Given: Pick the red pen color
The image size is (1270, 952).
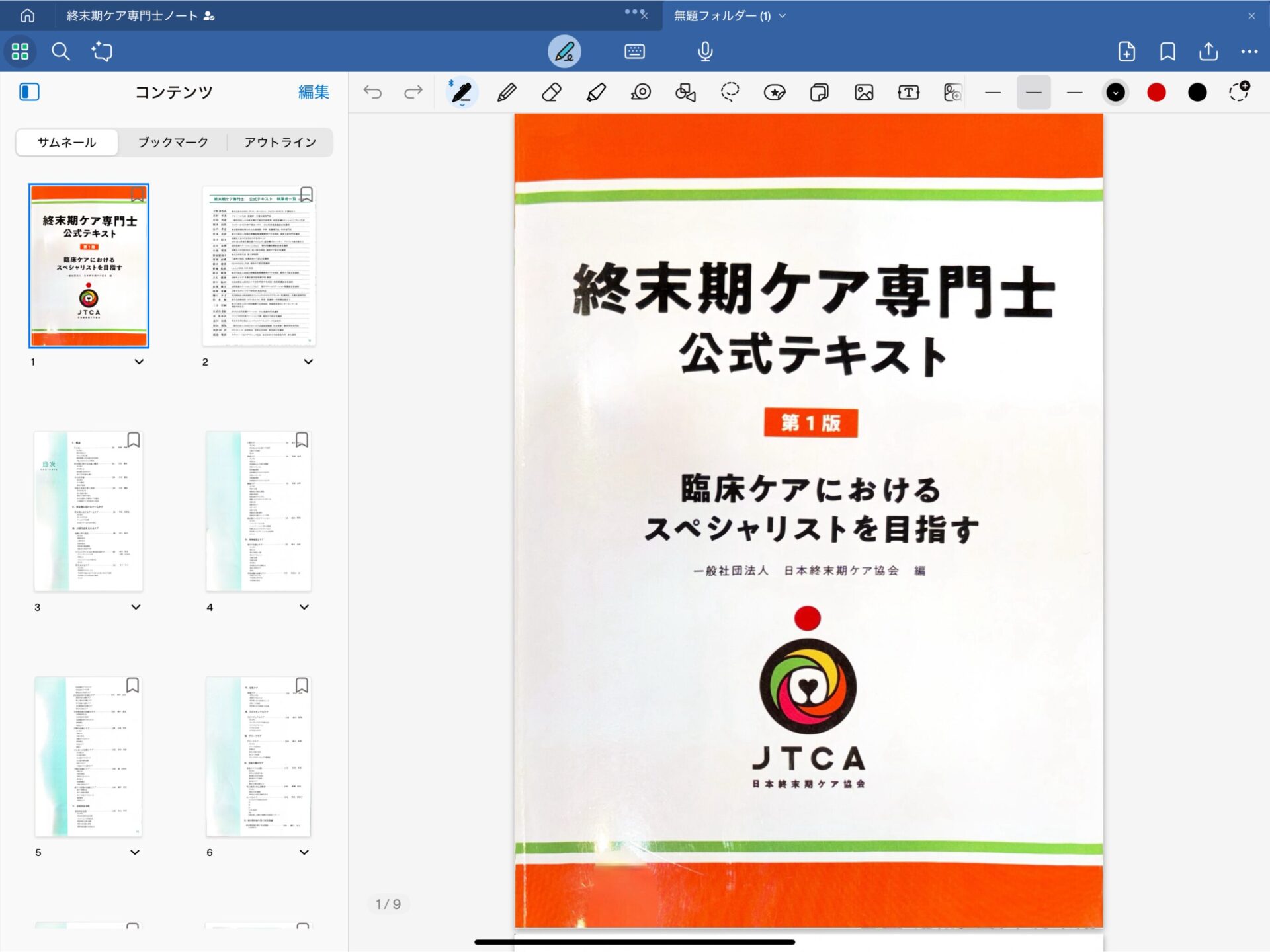Looking at the screenshot, I should 1156,93.
